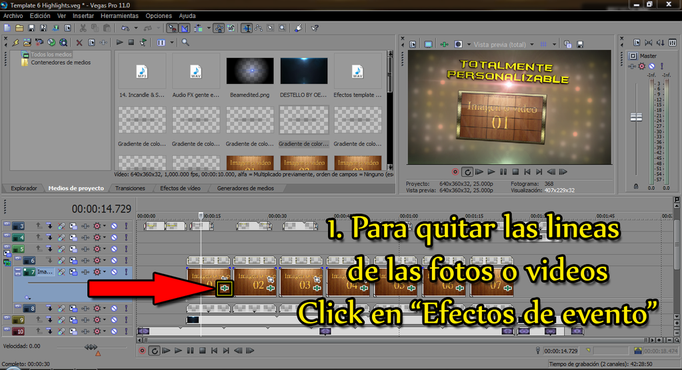Open Master bus audio properties icon

point(637,43)
